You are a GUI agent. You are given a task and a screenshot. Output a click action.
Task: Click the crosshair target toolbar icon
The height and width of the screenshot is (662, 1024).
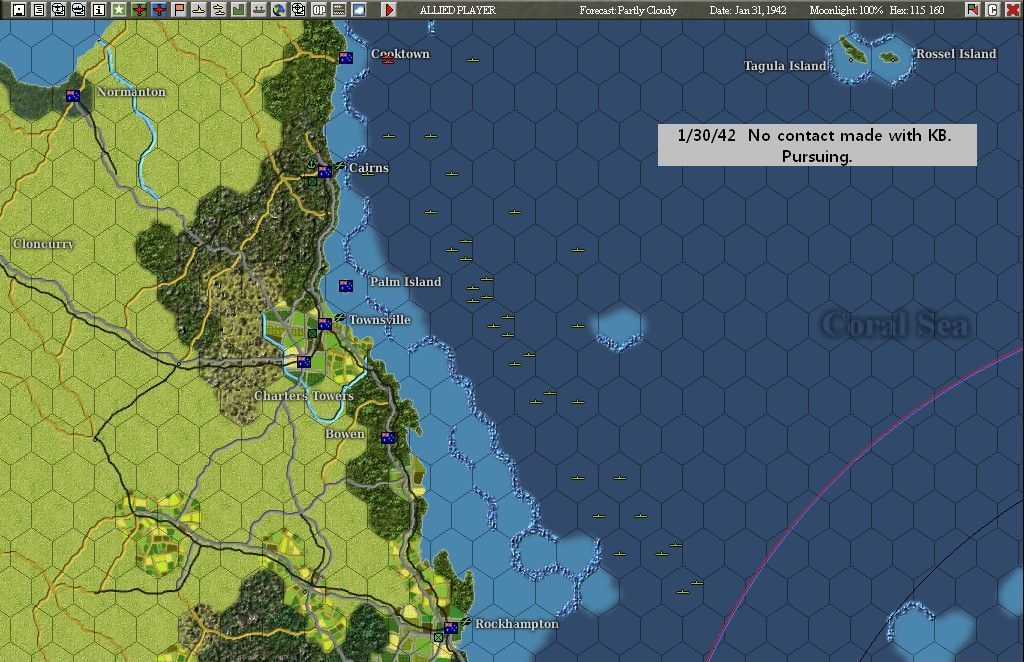coord(298,10)
